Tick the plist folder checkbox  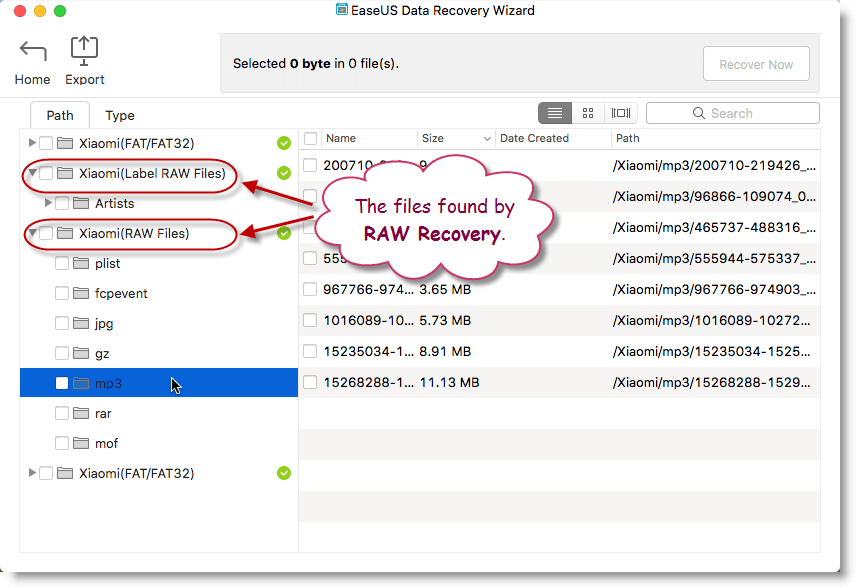[62, 263]
